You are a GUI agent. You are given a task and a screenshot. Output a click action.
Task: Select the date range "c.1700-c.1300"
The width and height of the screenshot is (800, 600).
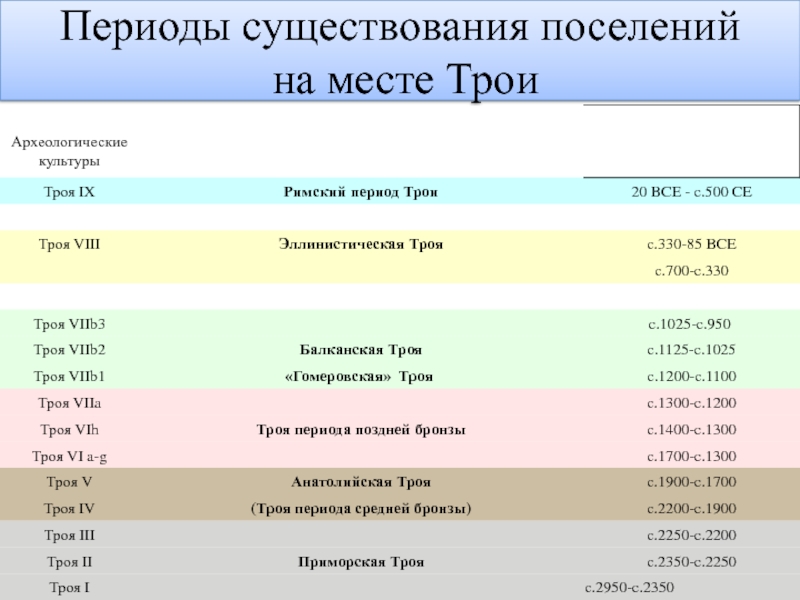pyautogui.click(x=691, y=456)
